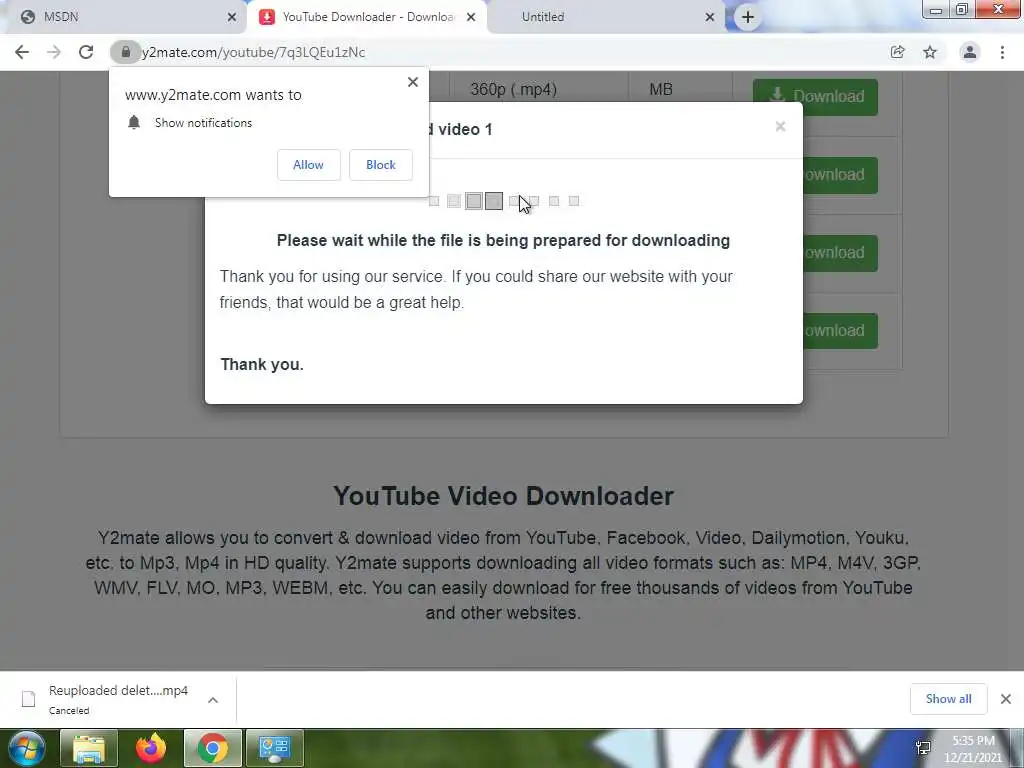The image size is (1024, 768).
Task: Click the 'YouTube Video Downloader' heading
Action: [x=503, y=496]
